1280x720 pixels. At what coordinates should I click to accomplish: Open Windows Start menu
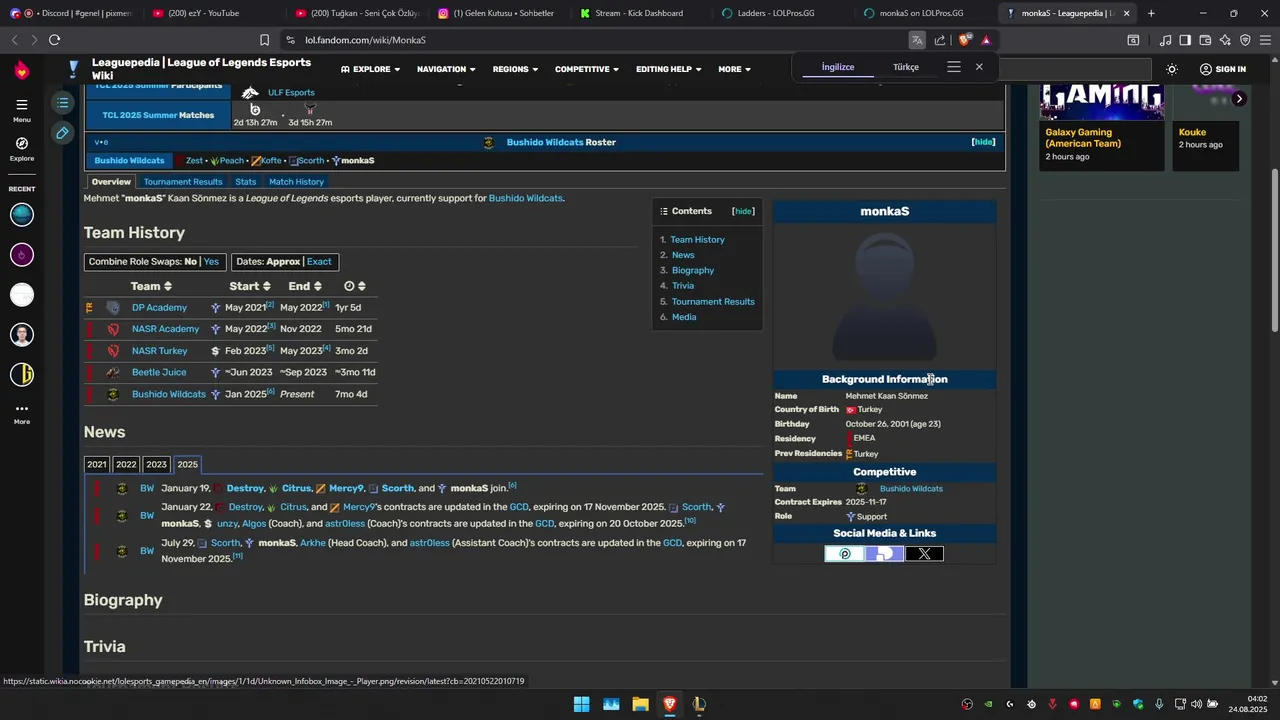[581, 704]
